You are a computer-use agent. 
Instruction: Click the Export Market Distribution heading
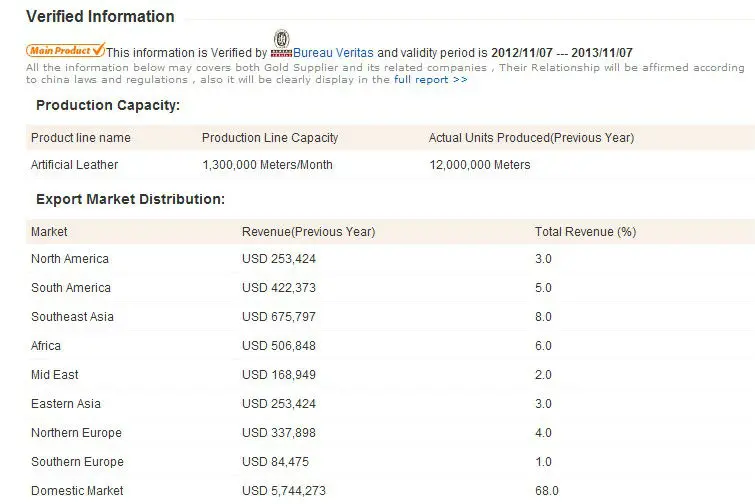130,199
